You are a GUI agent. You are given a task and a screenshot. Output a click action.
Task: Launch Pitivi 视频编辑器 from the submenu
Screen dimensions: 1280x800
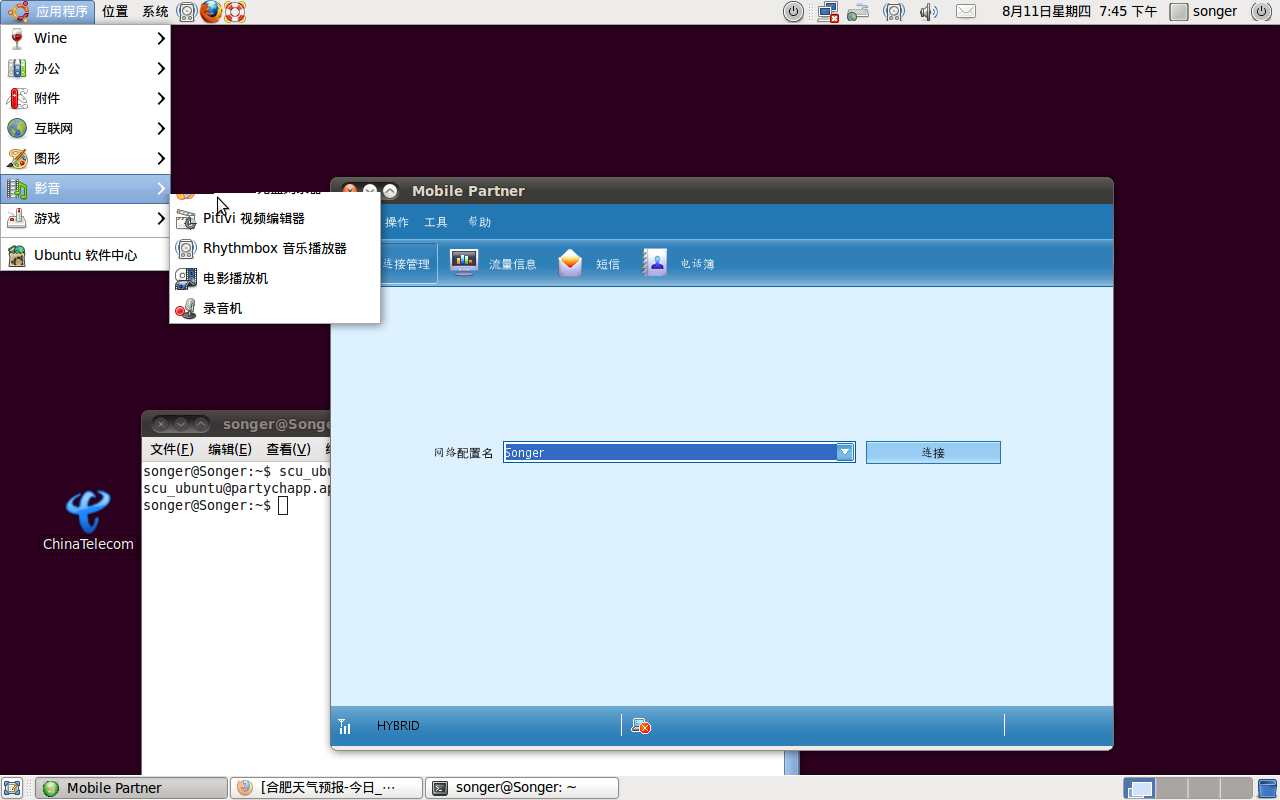tap(275, 218)
